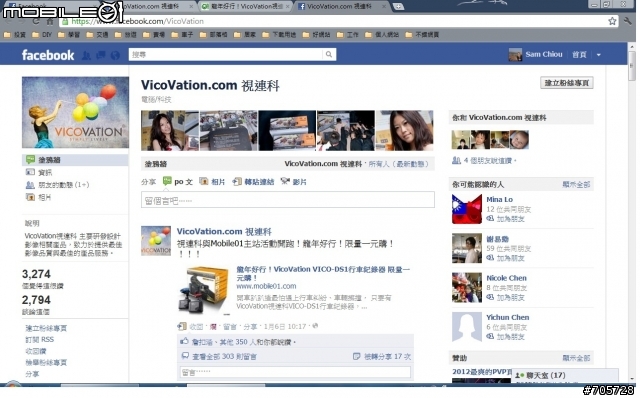Open the new tab button
The width and height of the screenshot is (640, 398).
398,6
